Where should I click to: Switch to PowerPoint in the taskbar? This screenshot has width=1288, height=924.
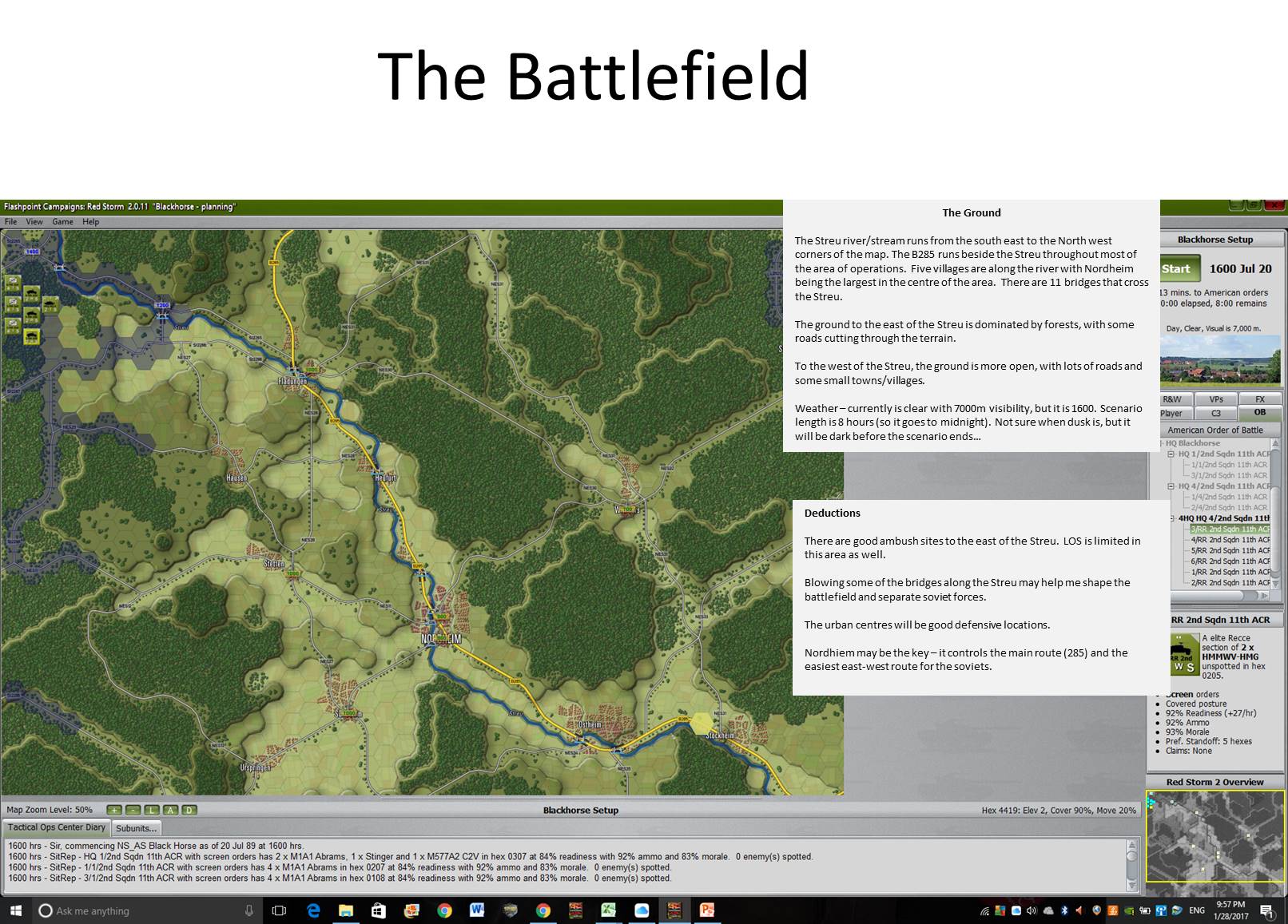[706, 910]
